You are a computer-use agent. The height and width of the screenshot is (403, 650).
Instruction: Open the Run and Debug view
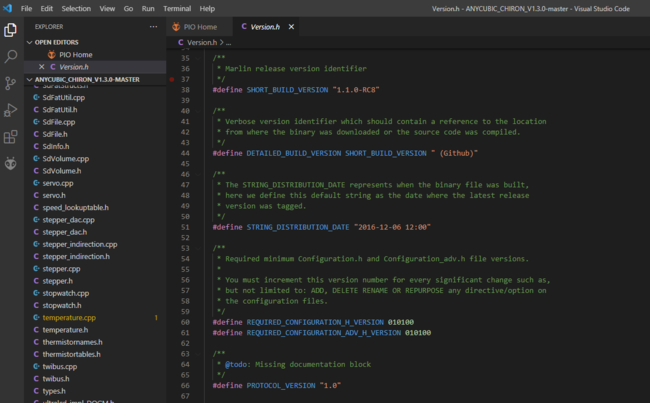coord(11,110)
